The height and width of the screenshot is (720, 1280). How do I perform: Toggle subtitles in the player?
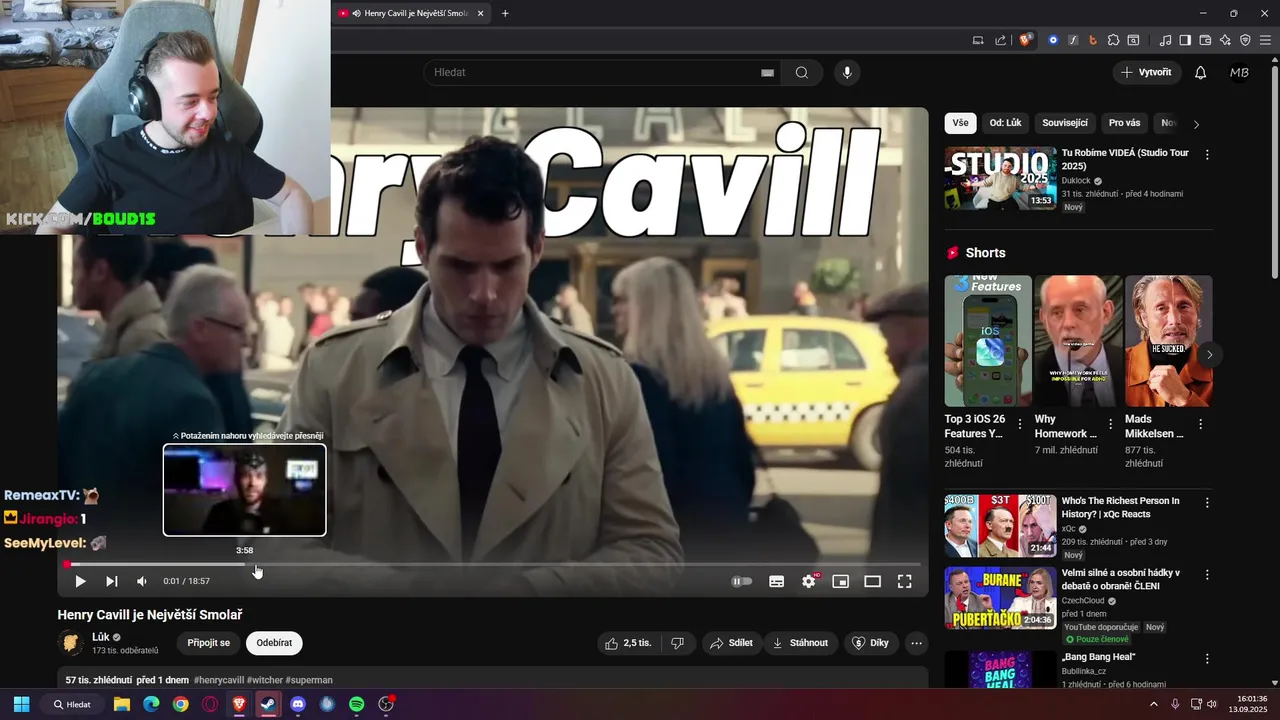click(776, 581)
